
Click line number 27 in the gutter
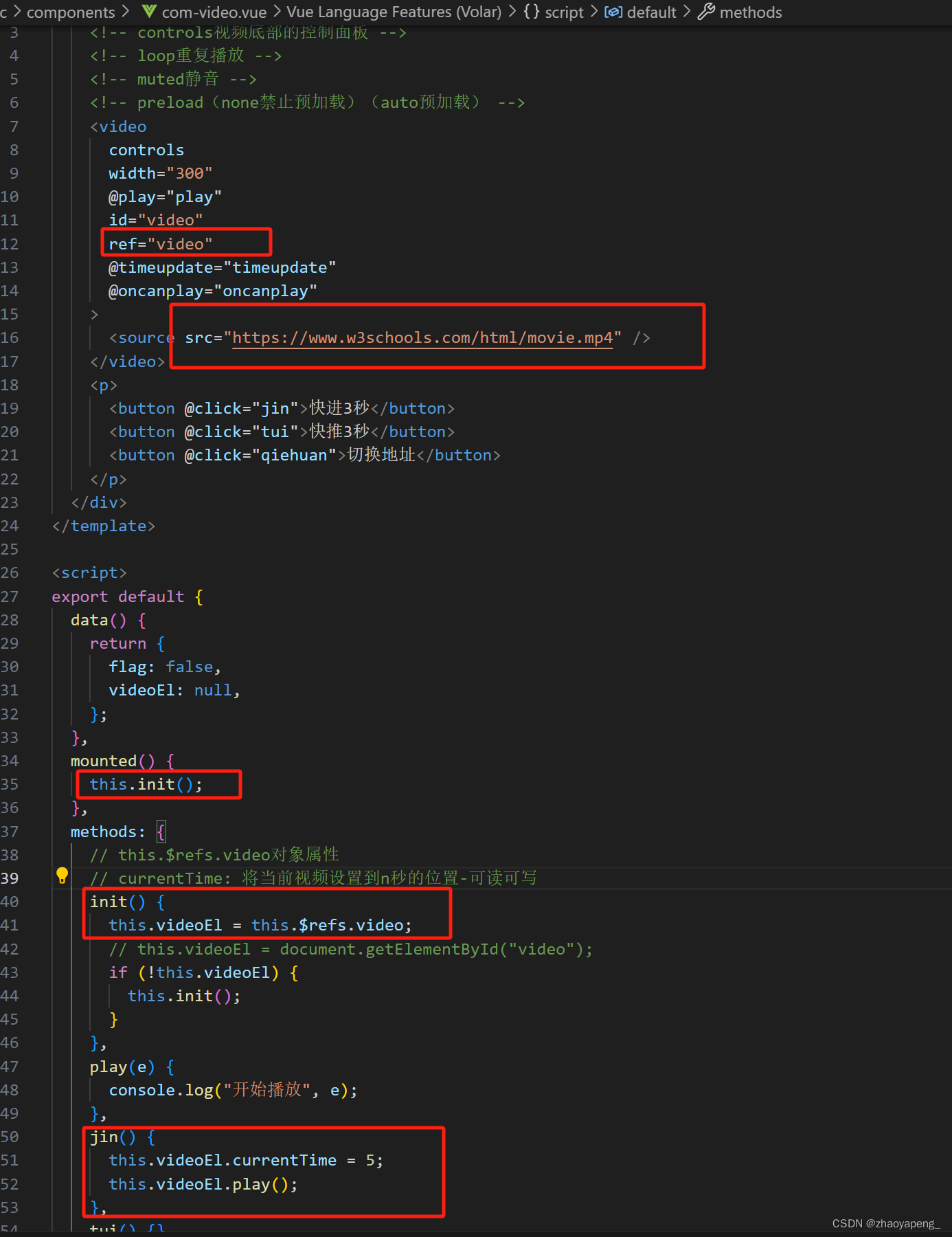(10, 597)
